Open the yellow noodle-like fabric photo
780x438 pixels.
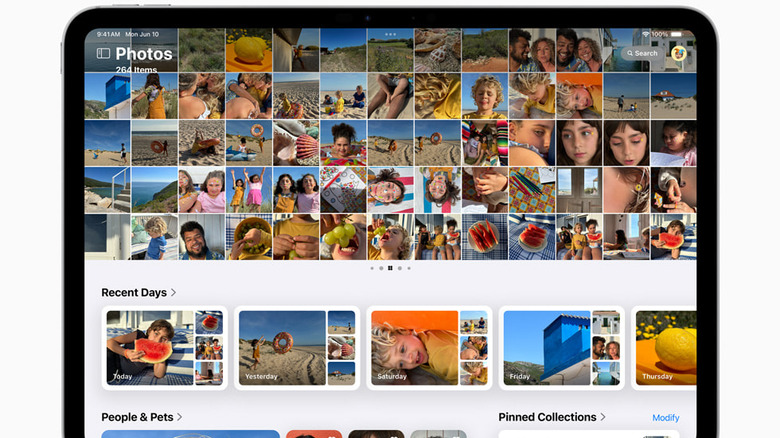438,96
